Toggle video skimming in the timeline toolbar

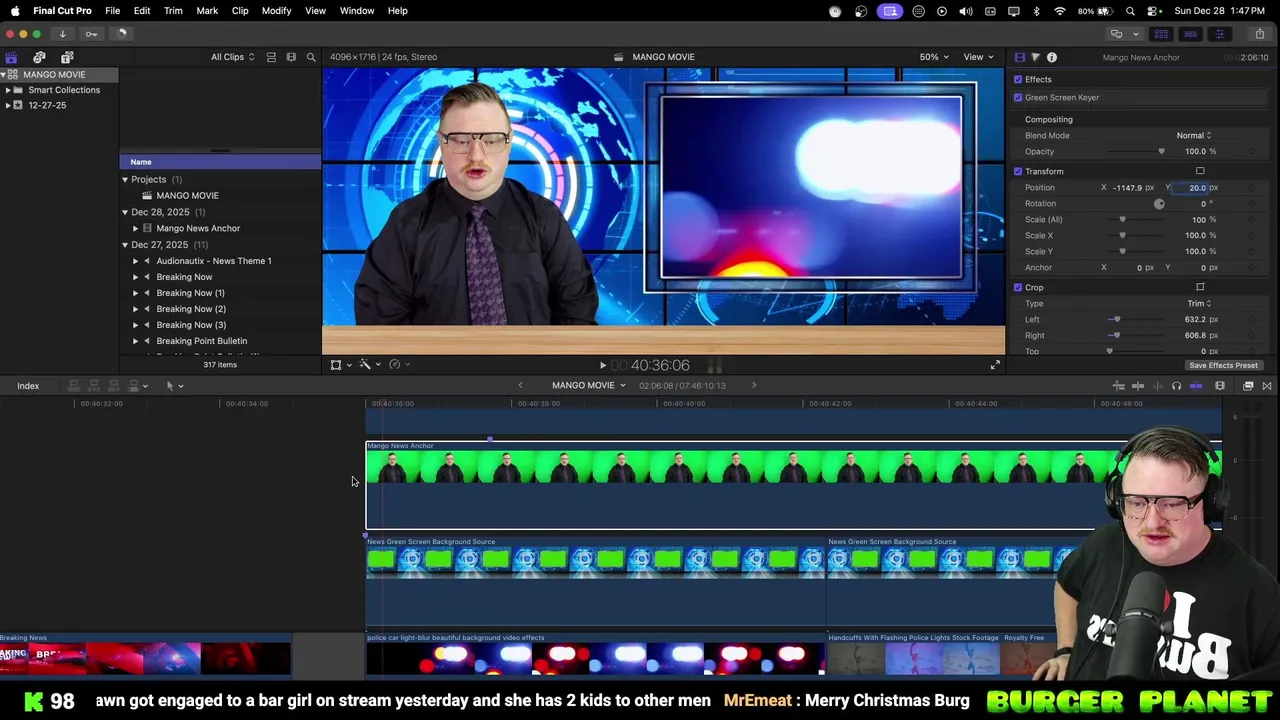pos(1138,386)
